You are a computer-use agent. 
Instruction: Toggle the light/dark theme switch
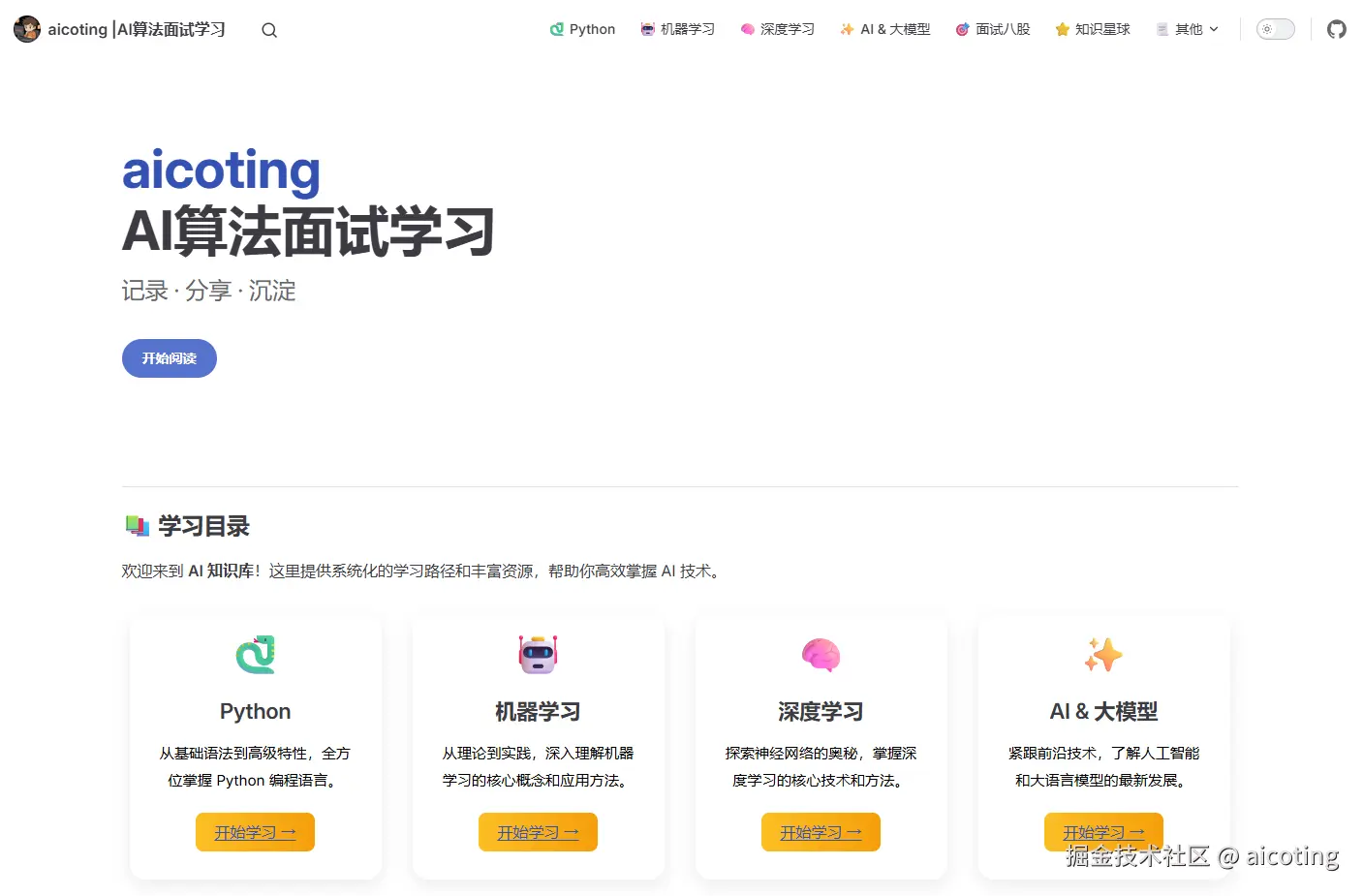[1275, 30]
